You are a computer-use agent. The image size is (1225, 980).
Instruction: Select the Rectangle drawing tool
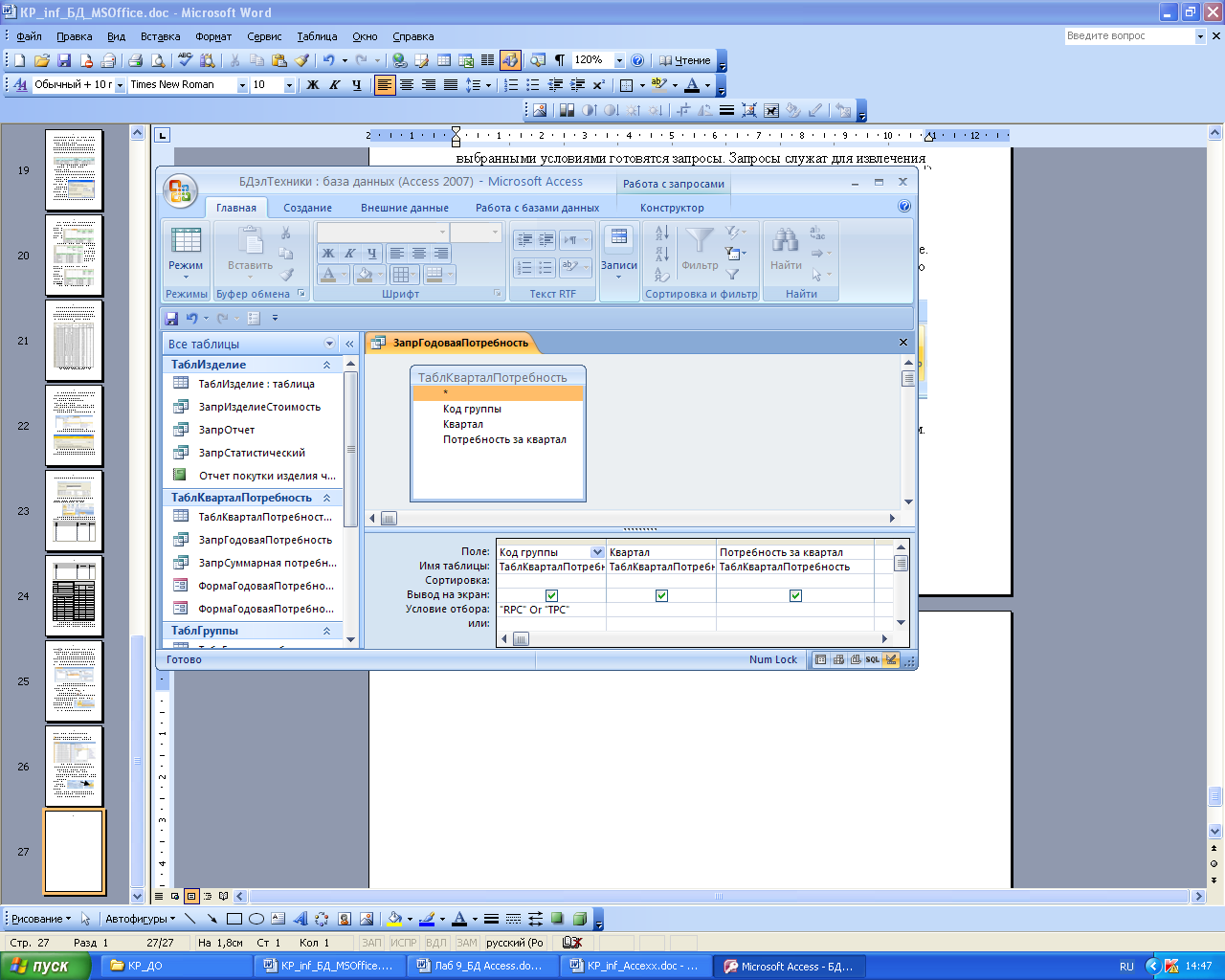(x=234, y=919)
